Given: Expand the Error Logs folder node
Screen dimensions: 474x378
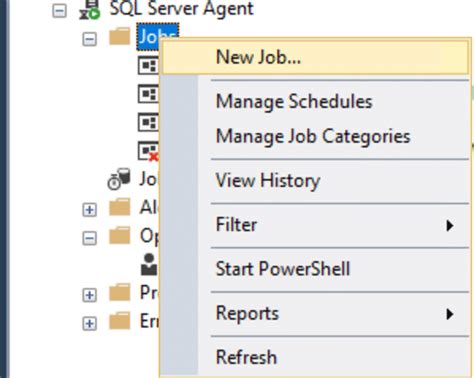Looking at the screenshot, I should coord(89,324).
